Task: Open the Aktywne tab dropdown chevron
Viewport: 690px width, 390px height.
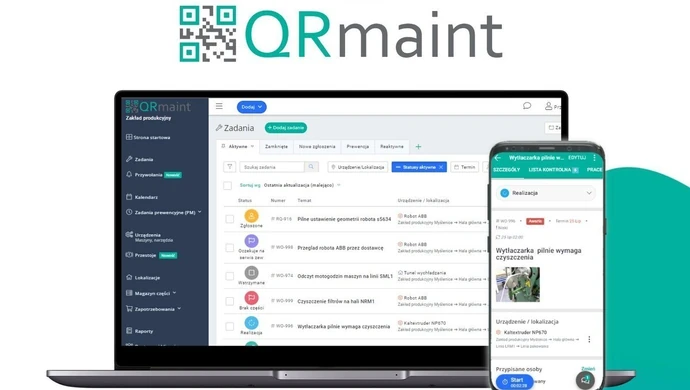Action: (253, 147)
